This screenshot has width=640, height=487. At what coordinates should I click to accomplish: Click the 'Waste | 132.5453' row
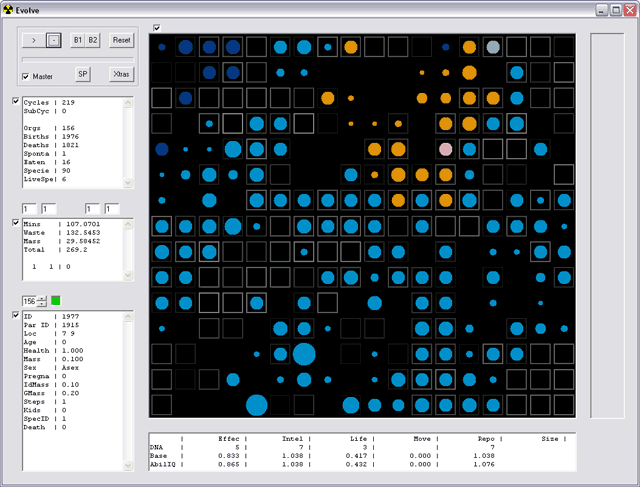click(62, 233)
